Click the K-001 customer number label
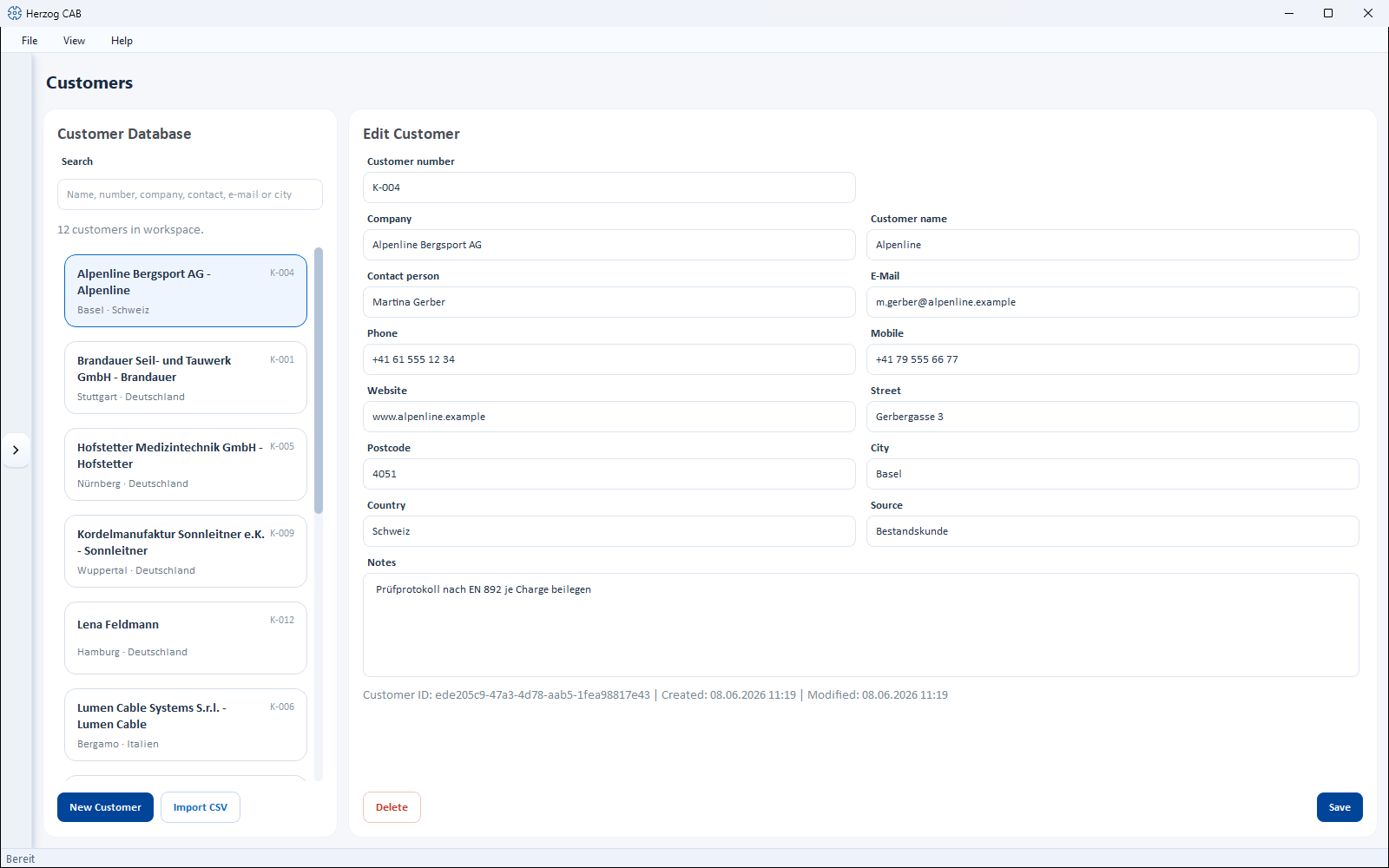 pyautogui.click(x=282, y=359)
